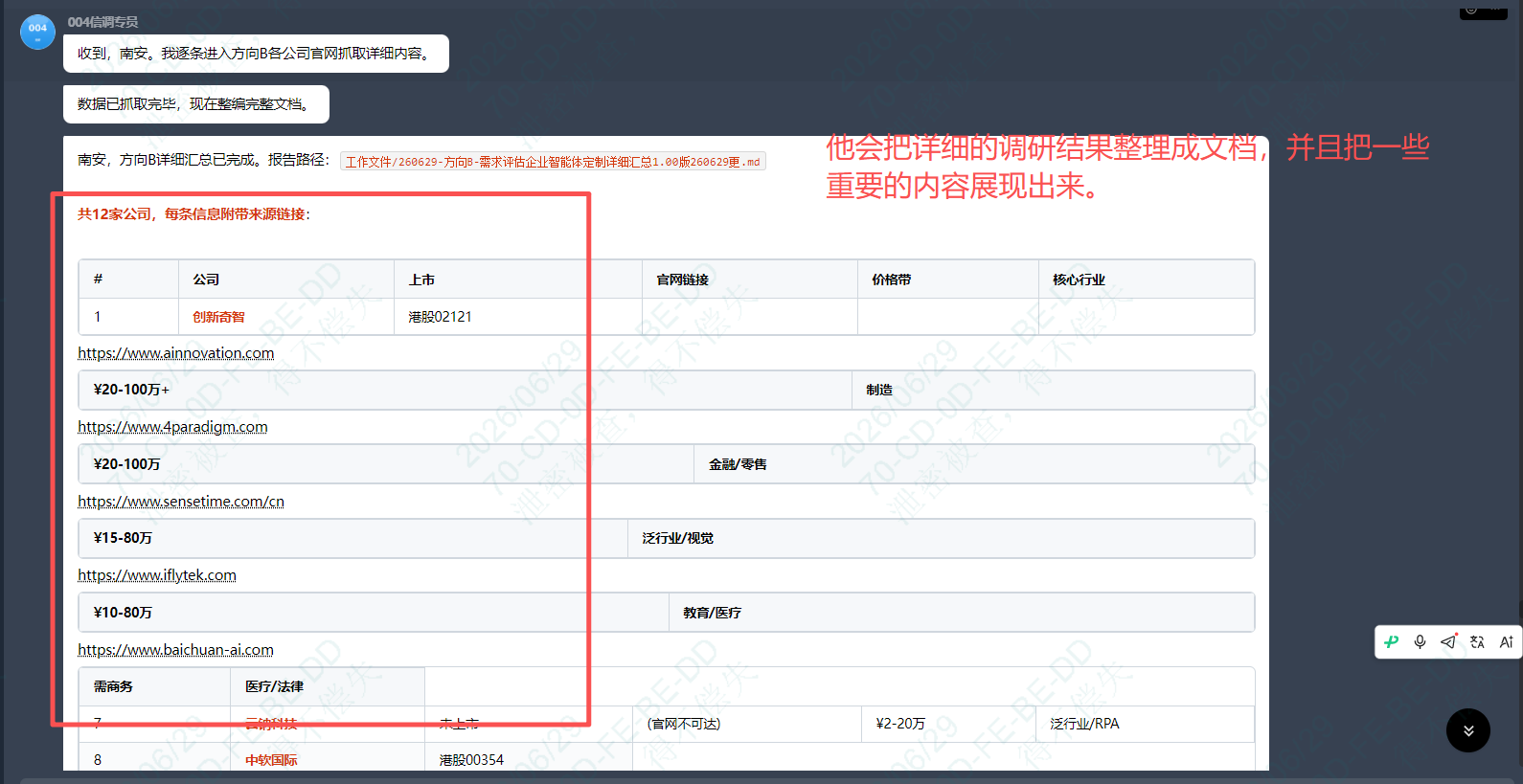Open the baichuan-ai.com link
The image size is (1523, 784).
175,650
